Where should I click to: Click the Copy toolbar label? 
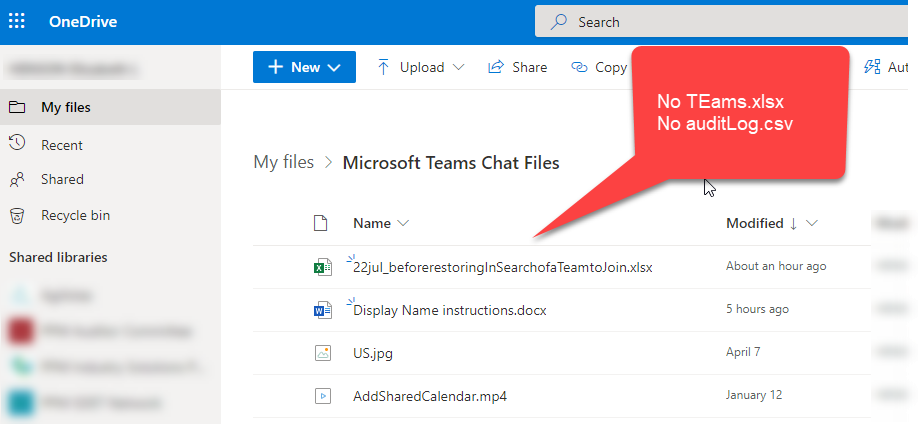point(611,68)
